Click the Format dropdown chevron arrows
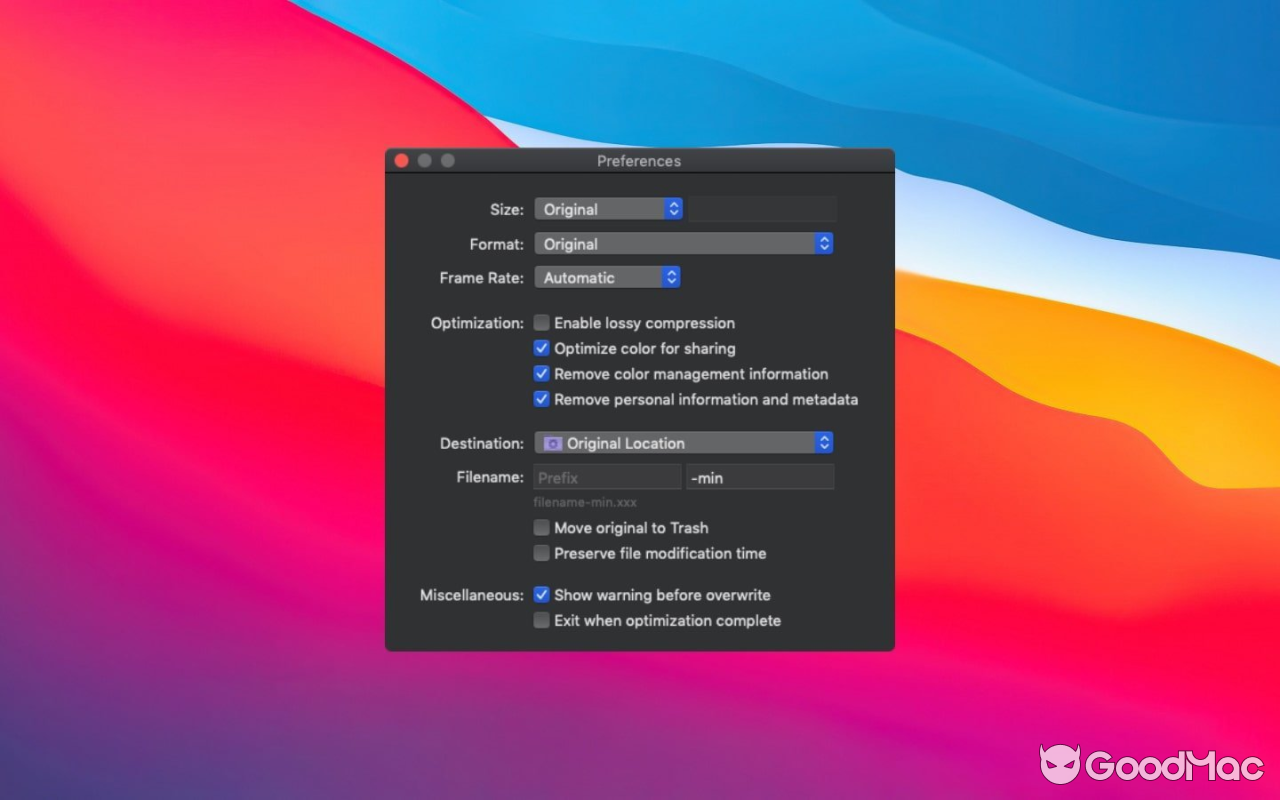The height and width of the screenshot is (800, 1280). coord(824,243)
